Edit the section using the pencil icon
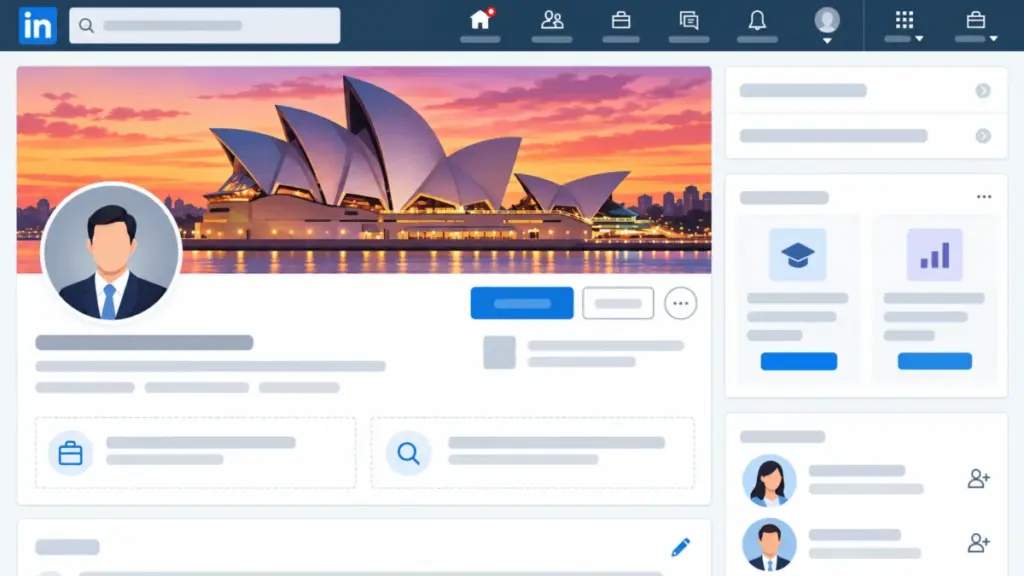 point(680,547)
